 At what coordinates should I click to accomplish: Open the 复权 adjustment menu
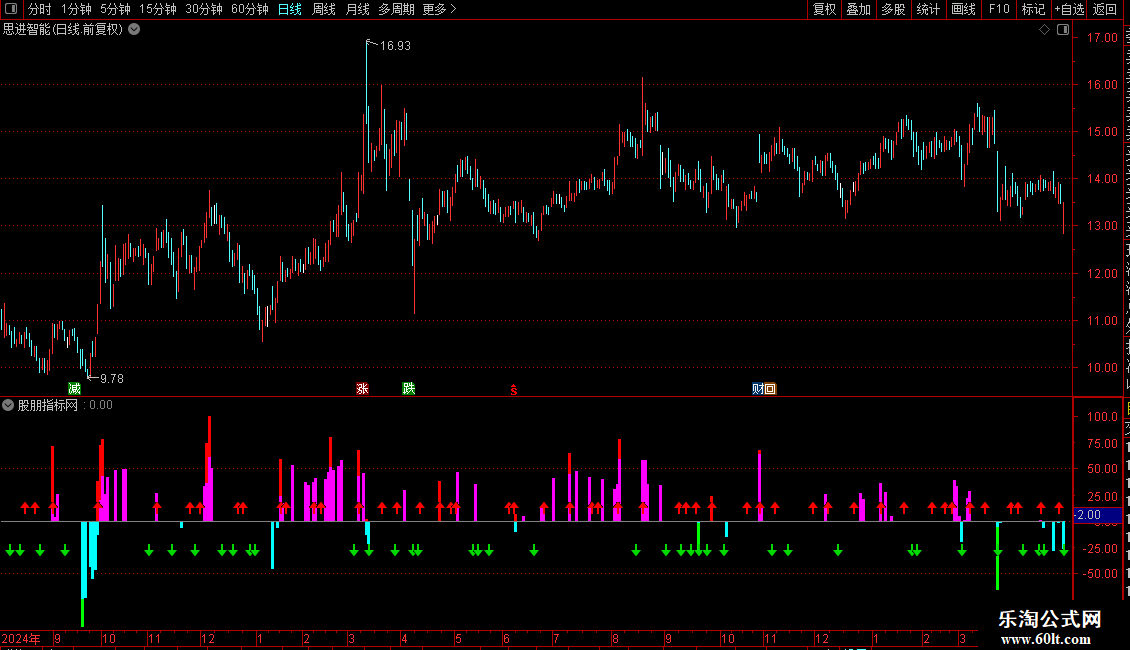point(824,9)
